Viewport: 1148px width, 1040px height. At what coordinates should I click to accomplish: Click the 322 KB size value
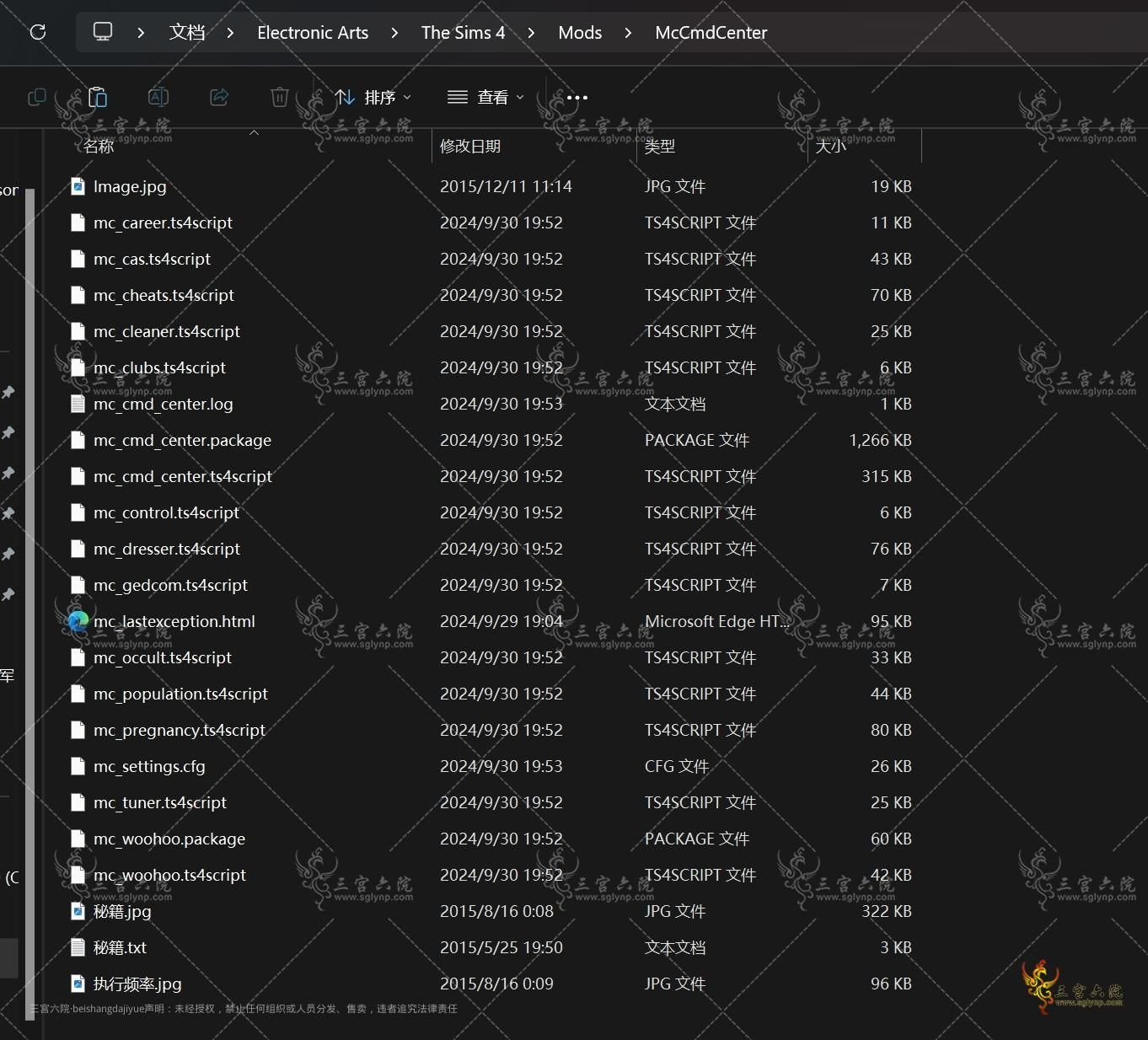pos(887,911)
